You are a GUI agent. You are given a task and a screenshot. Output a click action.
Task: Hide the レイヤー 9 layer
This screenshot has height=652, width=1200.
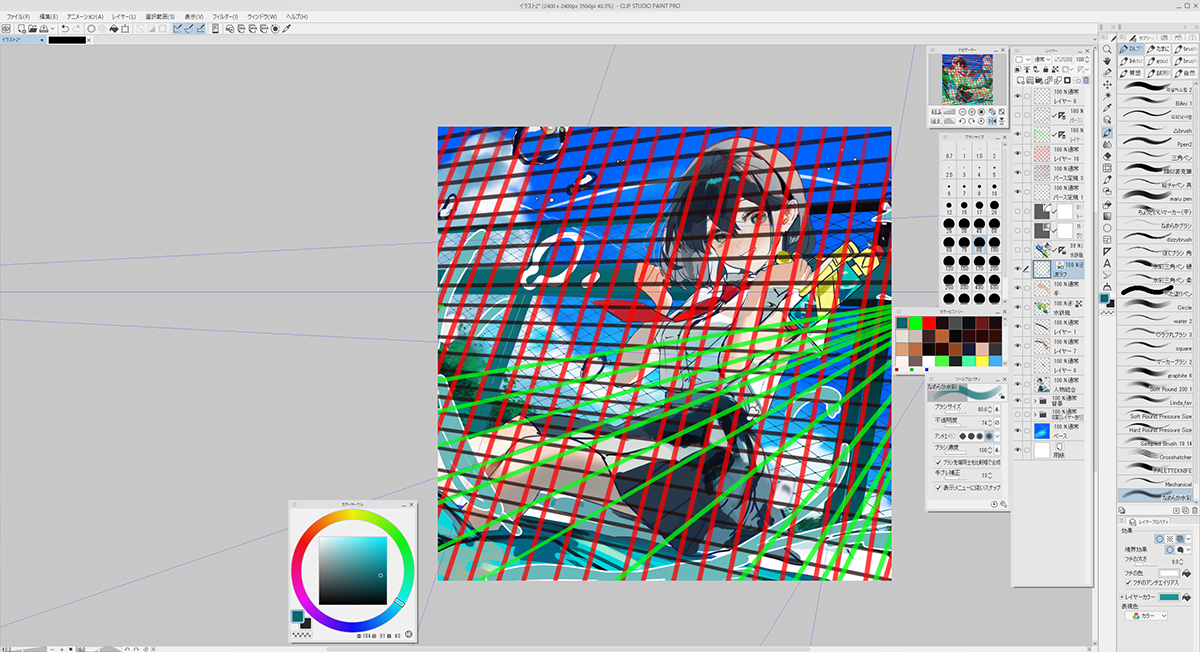pos(1018,96)
